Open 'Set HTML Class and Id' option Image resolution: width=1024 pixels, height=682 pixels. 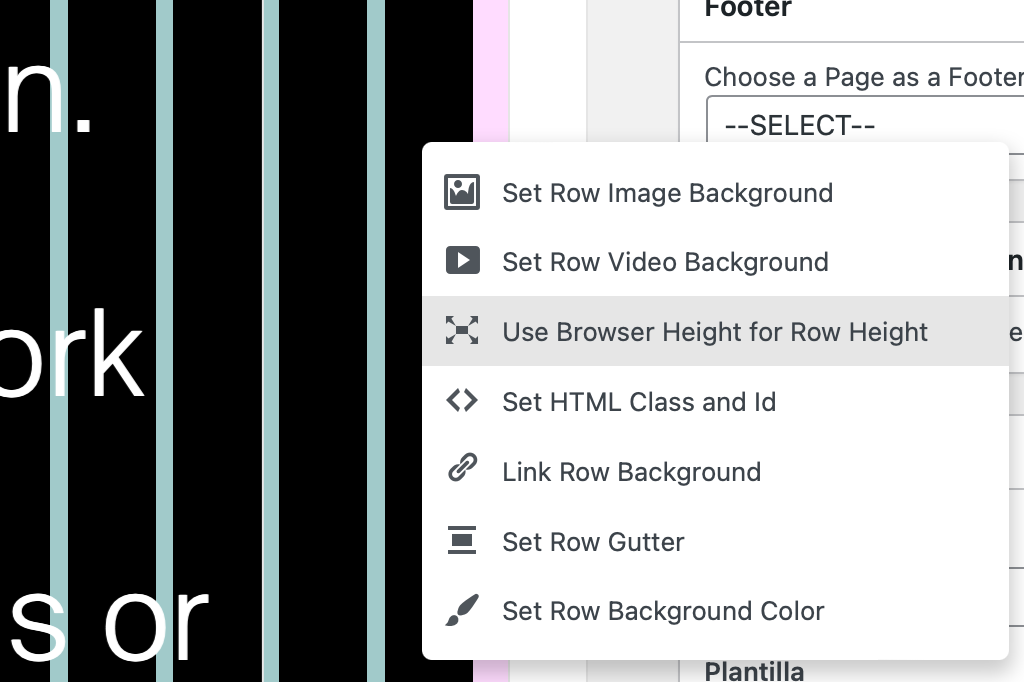(x=639, y=402)
